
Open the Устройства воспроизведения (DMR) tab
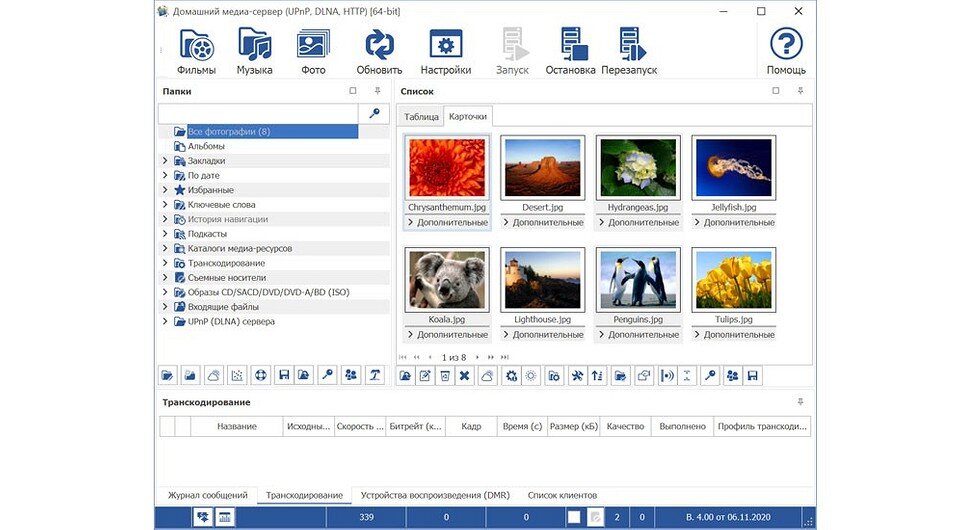435,495
